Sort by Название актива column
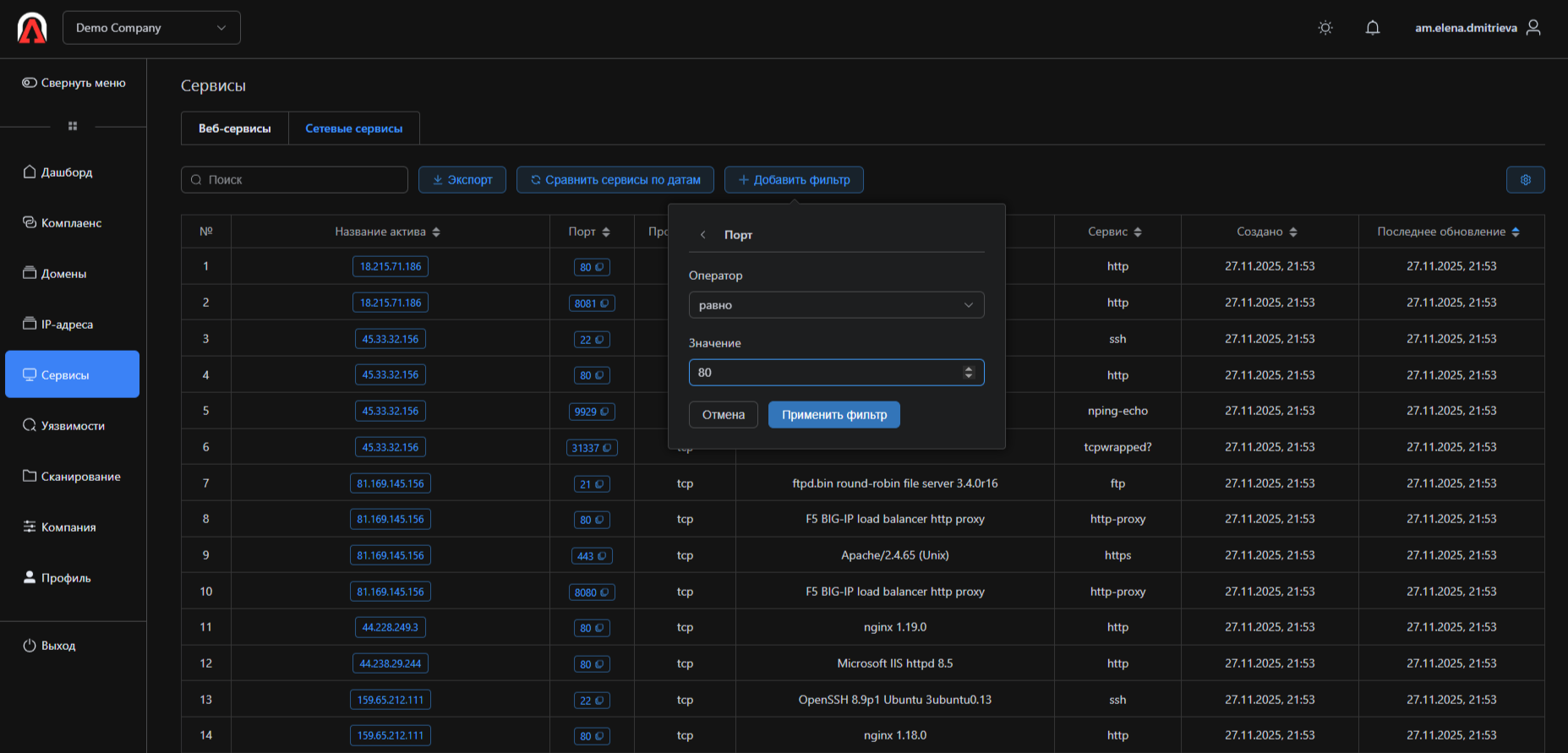The height and width of the screenshot is (753, 1568). tap(436, 232)
